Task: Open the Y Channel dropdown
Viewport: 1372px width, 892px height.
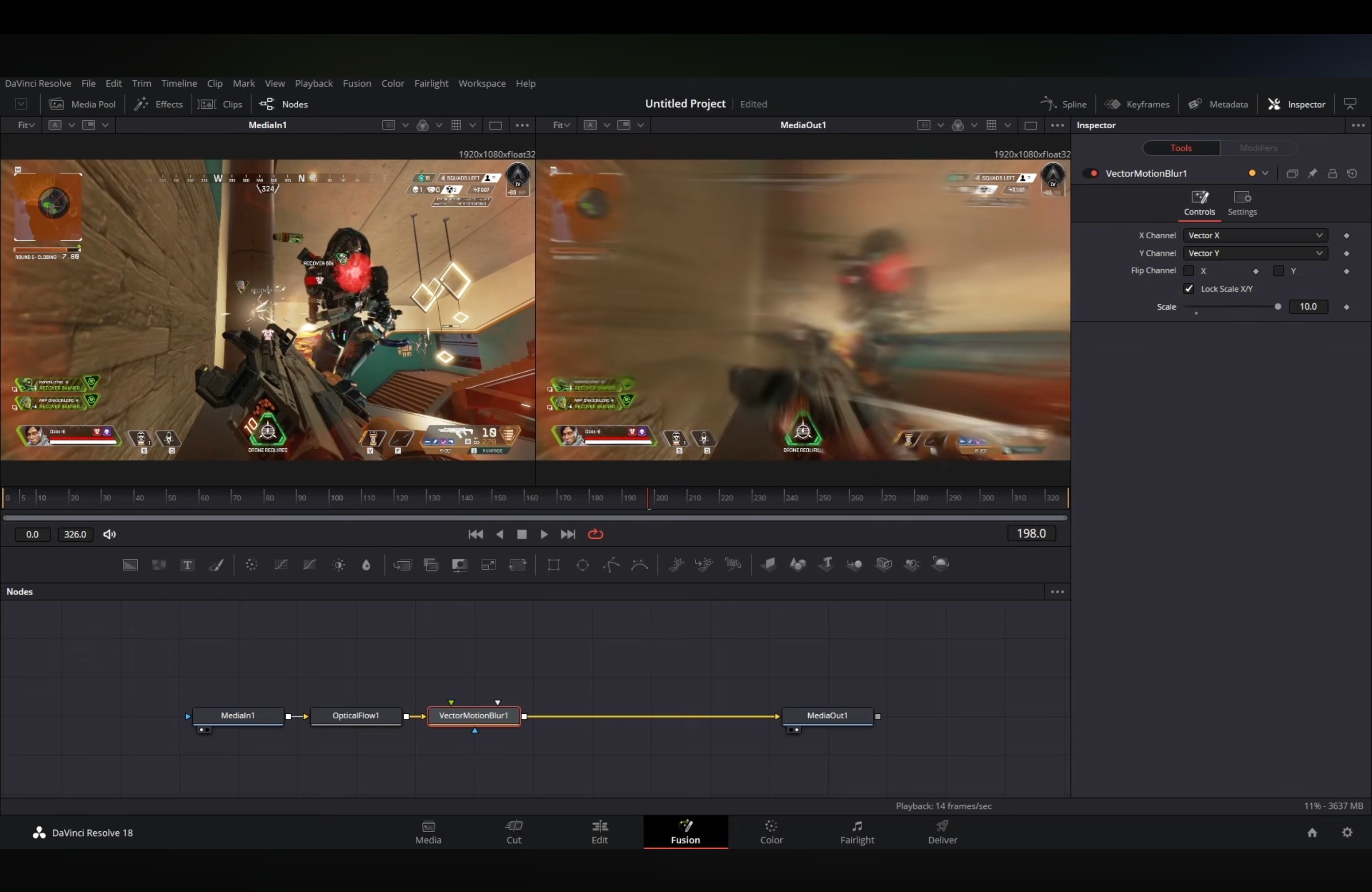Action: coord(1255,253)
